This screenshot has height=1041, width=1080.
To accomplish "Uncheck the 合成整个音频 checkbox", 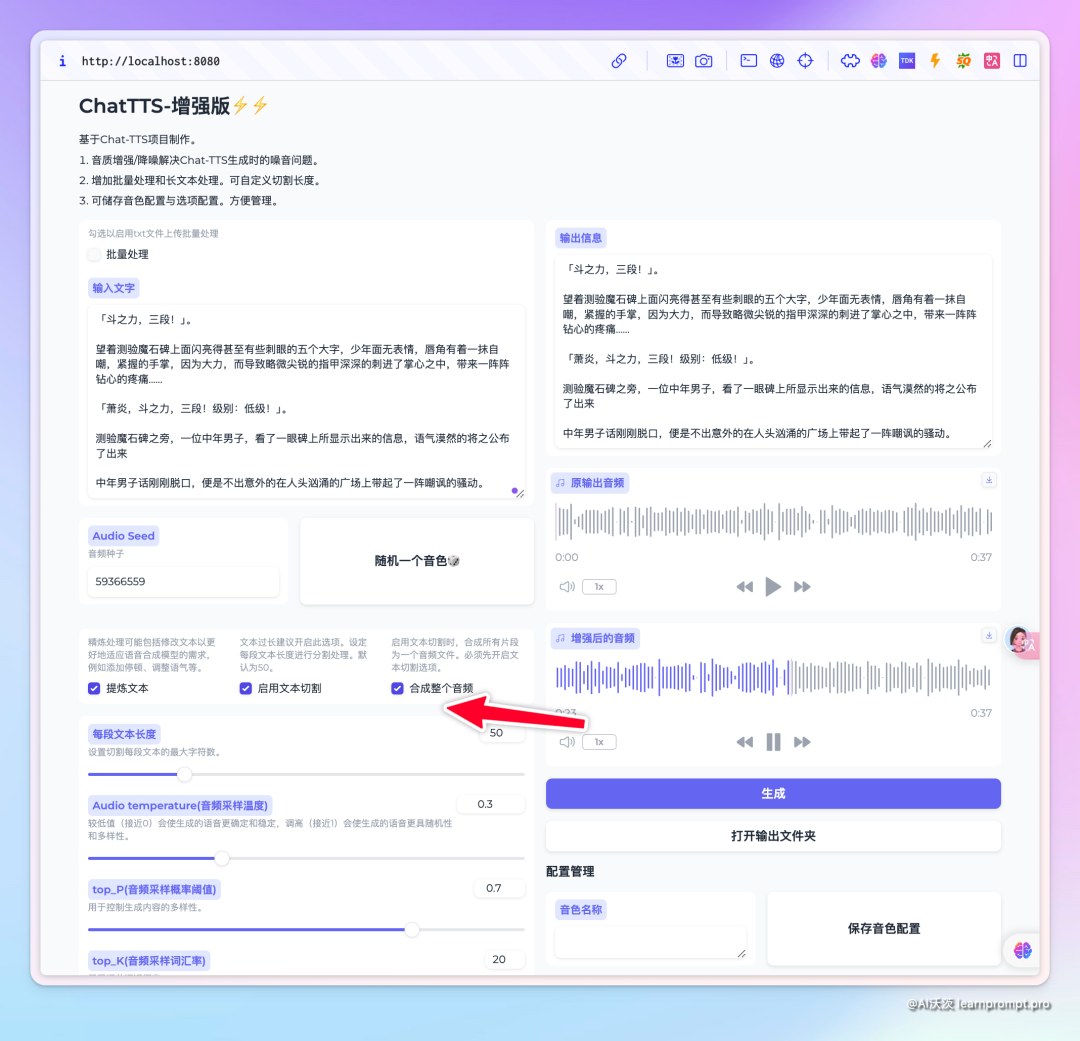I will coord(397,688).
